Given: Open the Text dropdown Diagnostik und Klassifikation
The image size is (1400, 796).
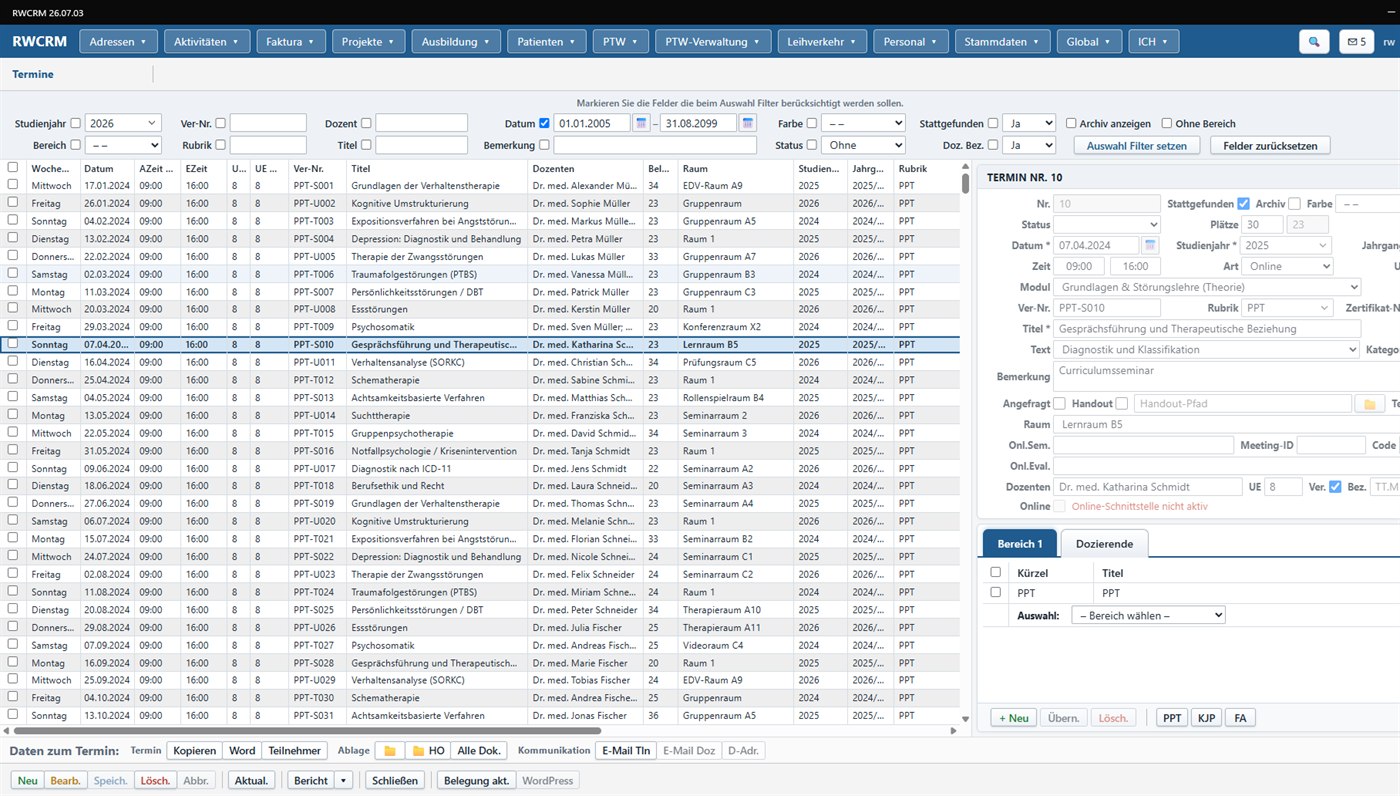Looking at the screenshot, I should pos(1207,350).
